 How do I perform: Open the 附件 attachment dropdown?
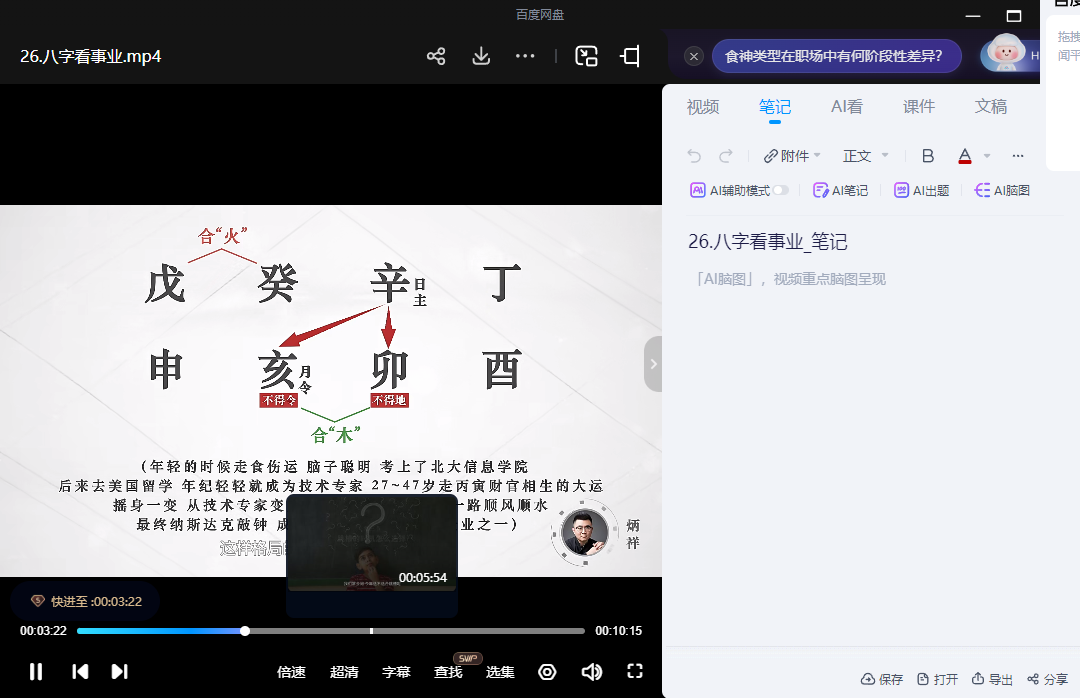pos(792,155)
